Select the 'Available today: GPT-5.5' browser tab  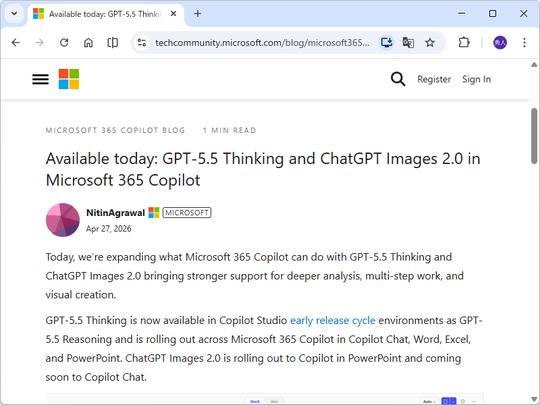click(x=104, y=14)
